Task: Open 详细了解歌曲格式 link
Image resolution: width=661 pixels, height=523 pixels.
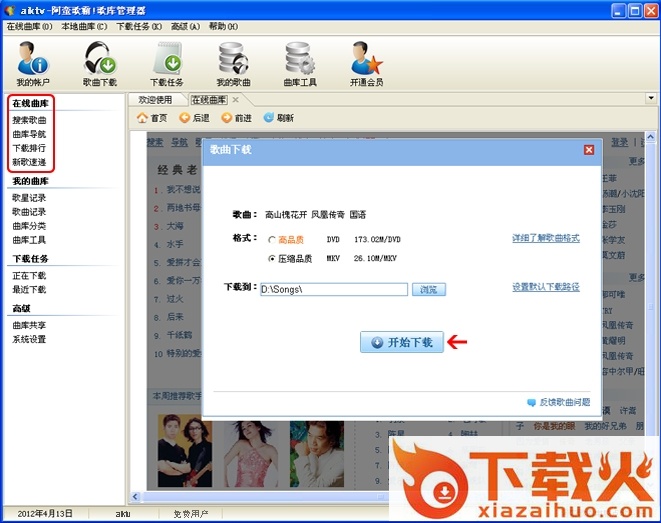Action: (x=546, y=238)
